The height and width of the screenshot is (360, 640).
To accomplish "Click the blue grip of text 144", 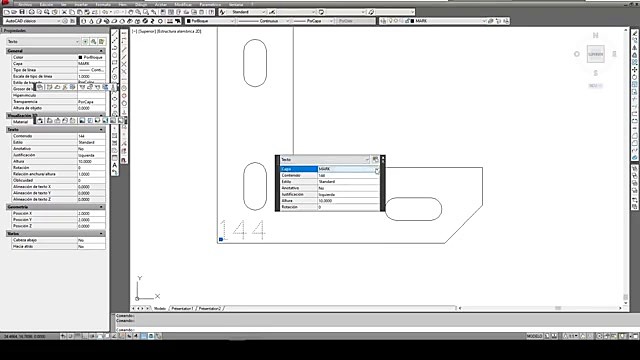I will (x=221, y=240).
